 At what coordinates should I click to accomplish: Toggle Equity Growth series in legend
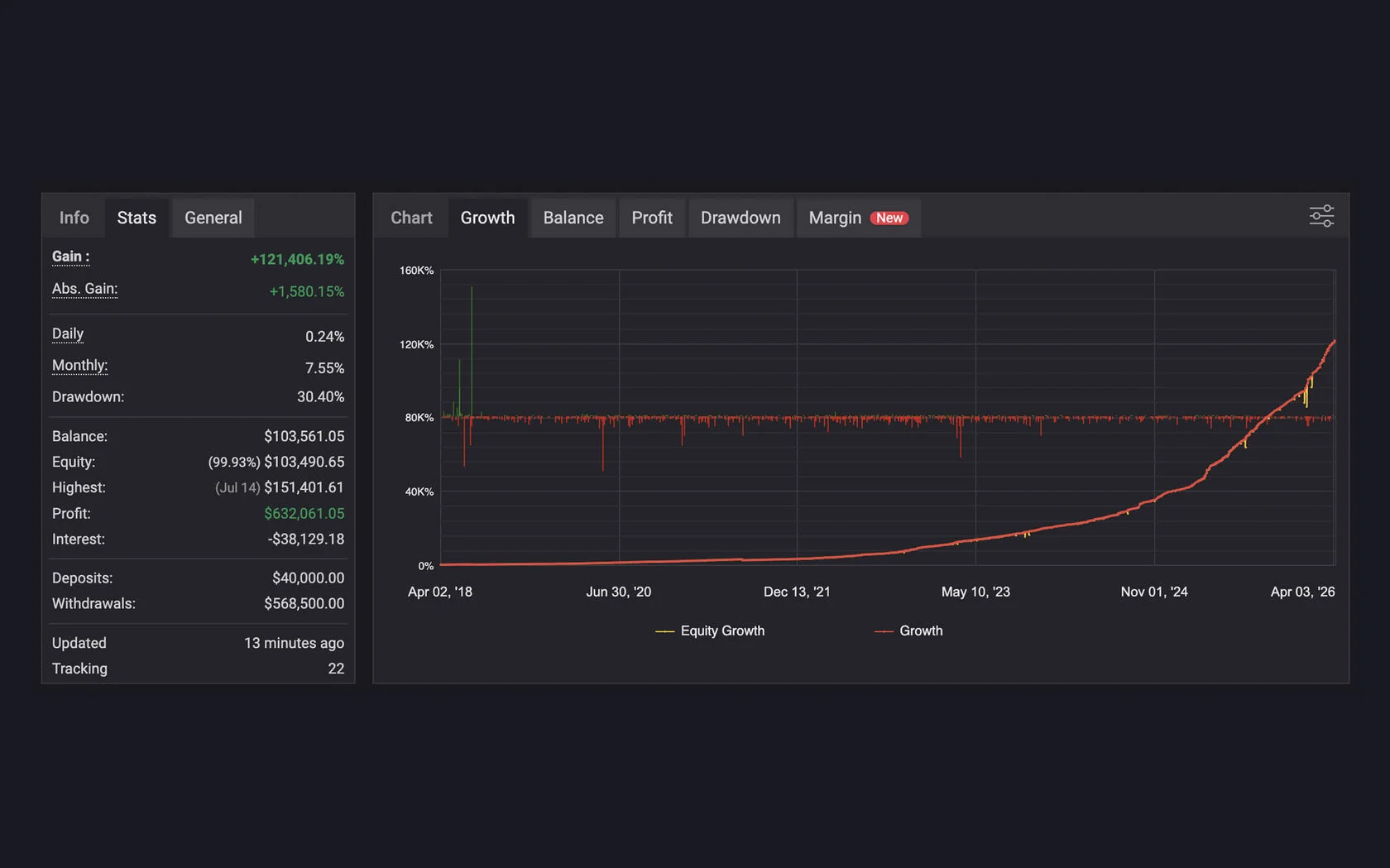[x=721, y=631]
